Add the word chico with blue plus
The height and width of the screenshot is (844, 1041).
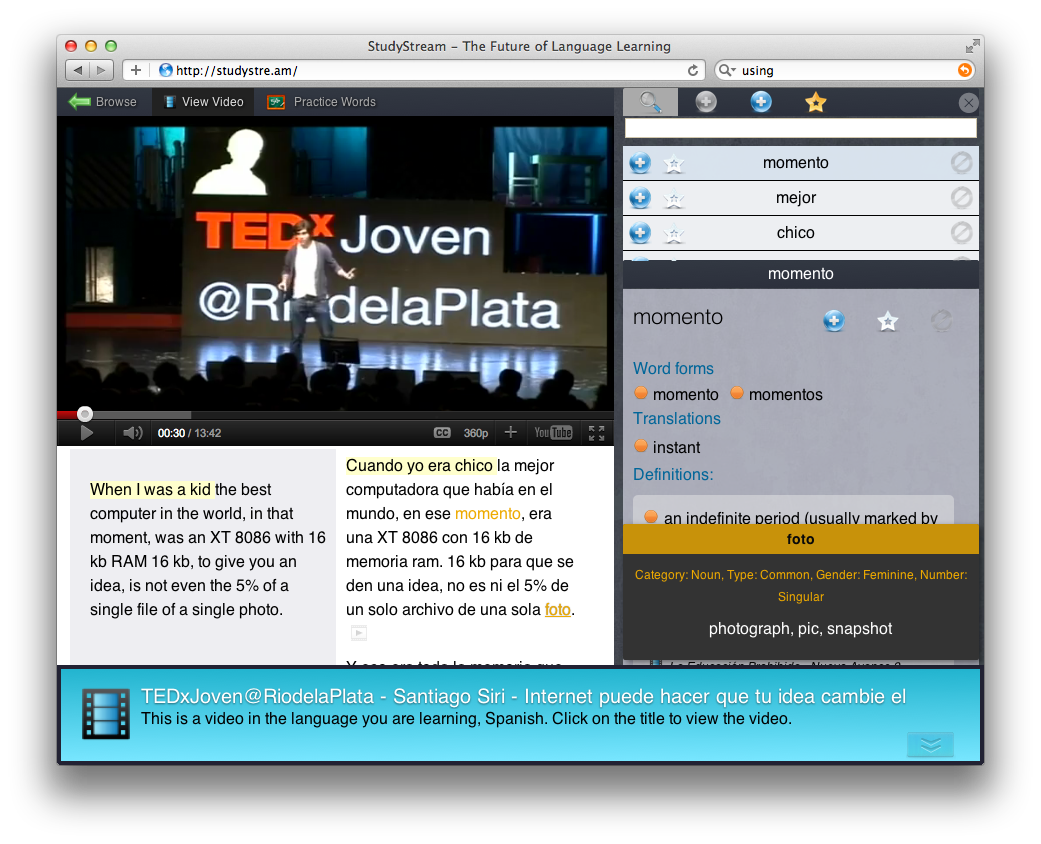(x=640, y=233)
